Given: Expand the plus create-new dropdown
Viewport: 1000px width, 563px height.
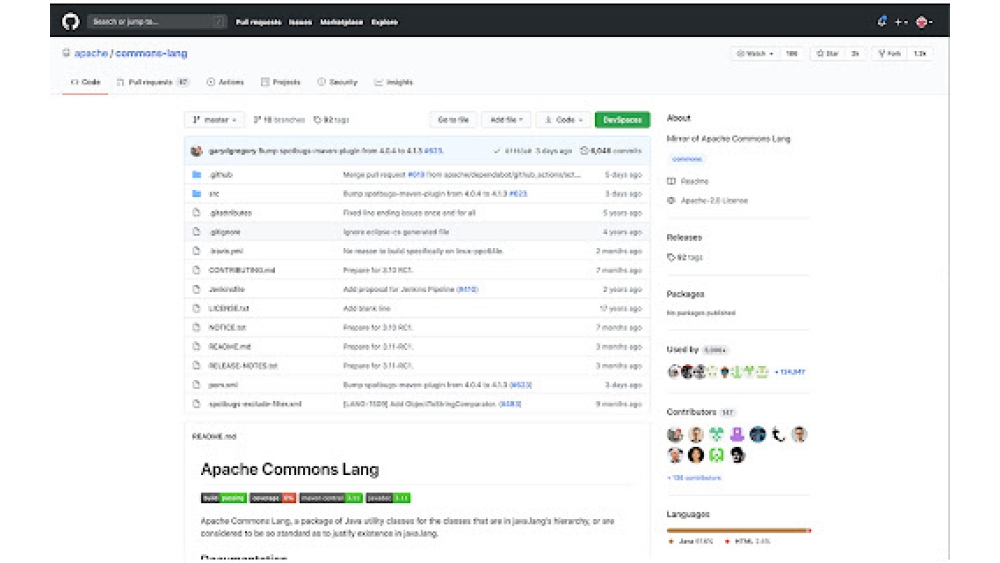Looking at the screenshot, I should click(x=901, y=22).
